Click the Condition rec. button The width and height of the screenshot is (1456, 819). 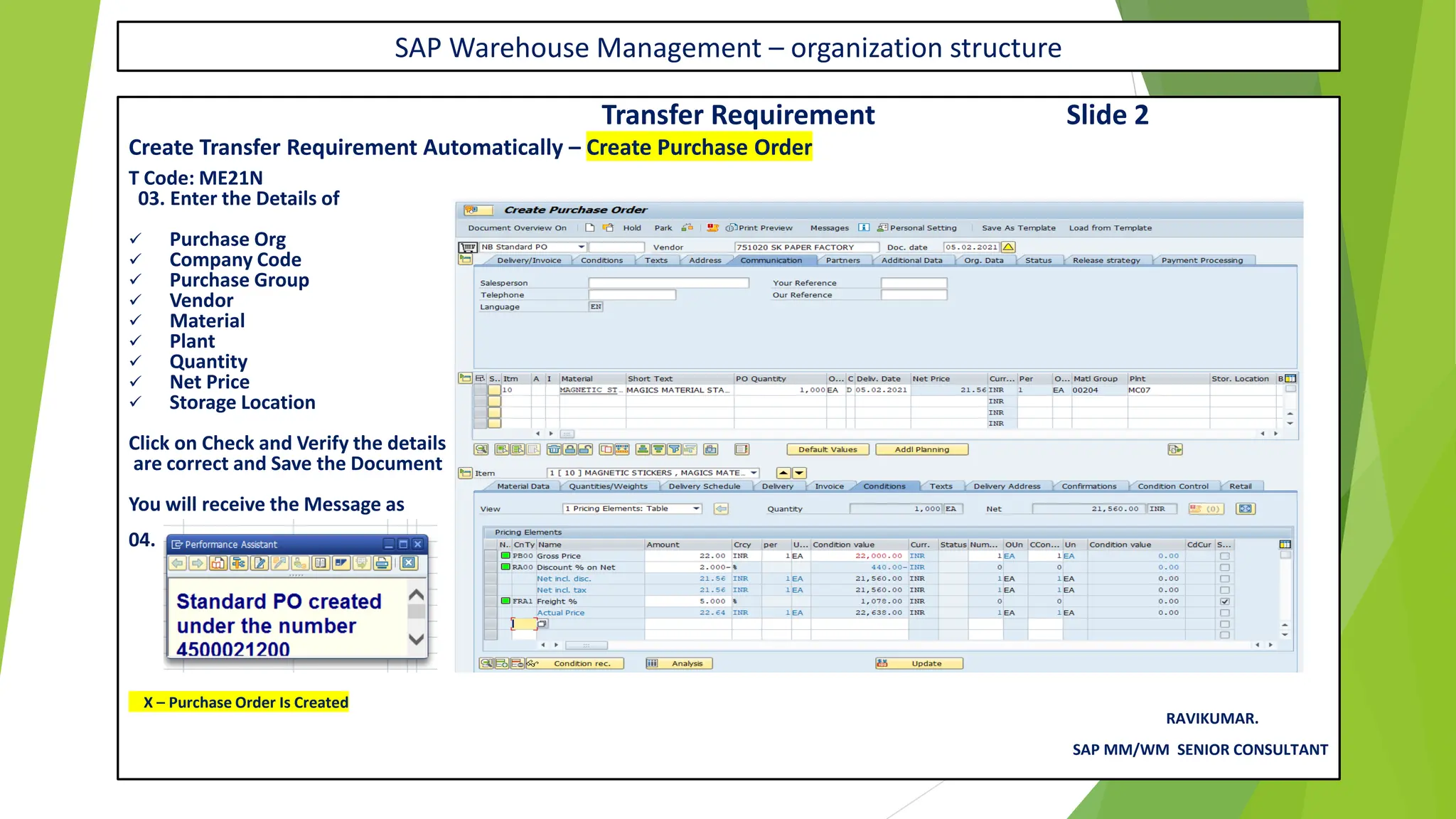575,663
